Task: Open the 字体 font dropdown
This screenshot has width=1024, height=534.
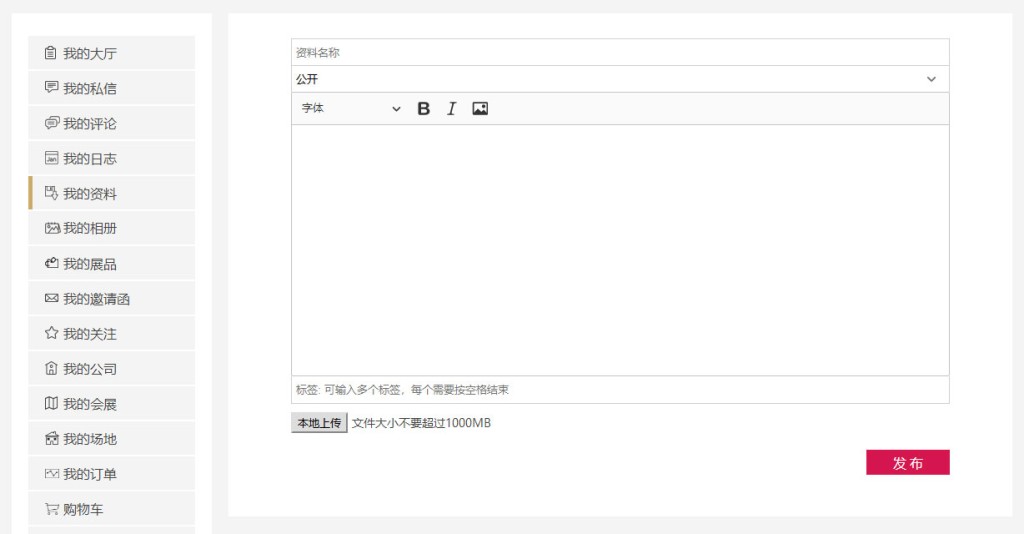Action: click(351, 108)
